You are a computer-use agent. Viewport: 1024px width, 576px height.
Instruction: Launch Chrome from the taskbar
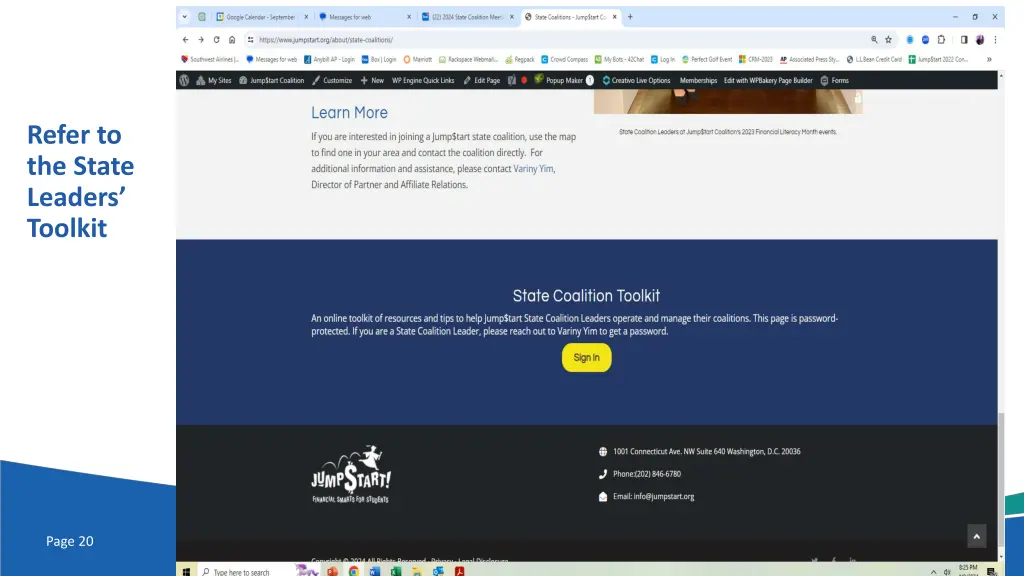353,571
